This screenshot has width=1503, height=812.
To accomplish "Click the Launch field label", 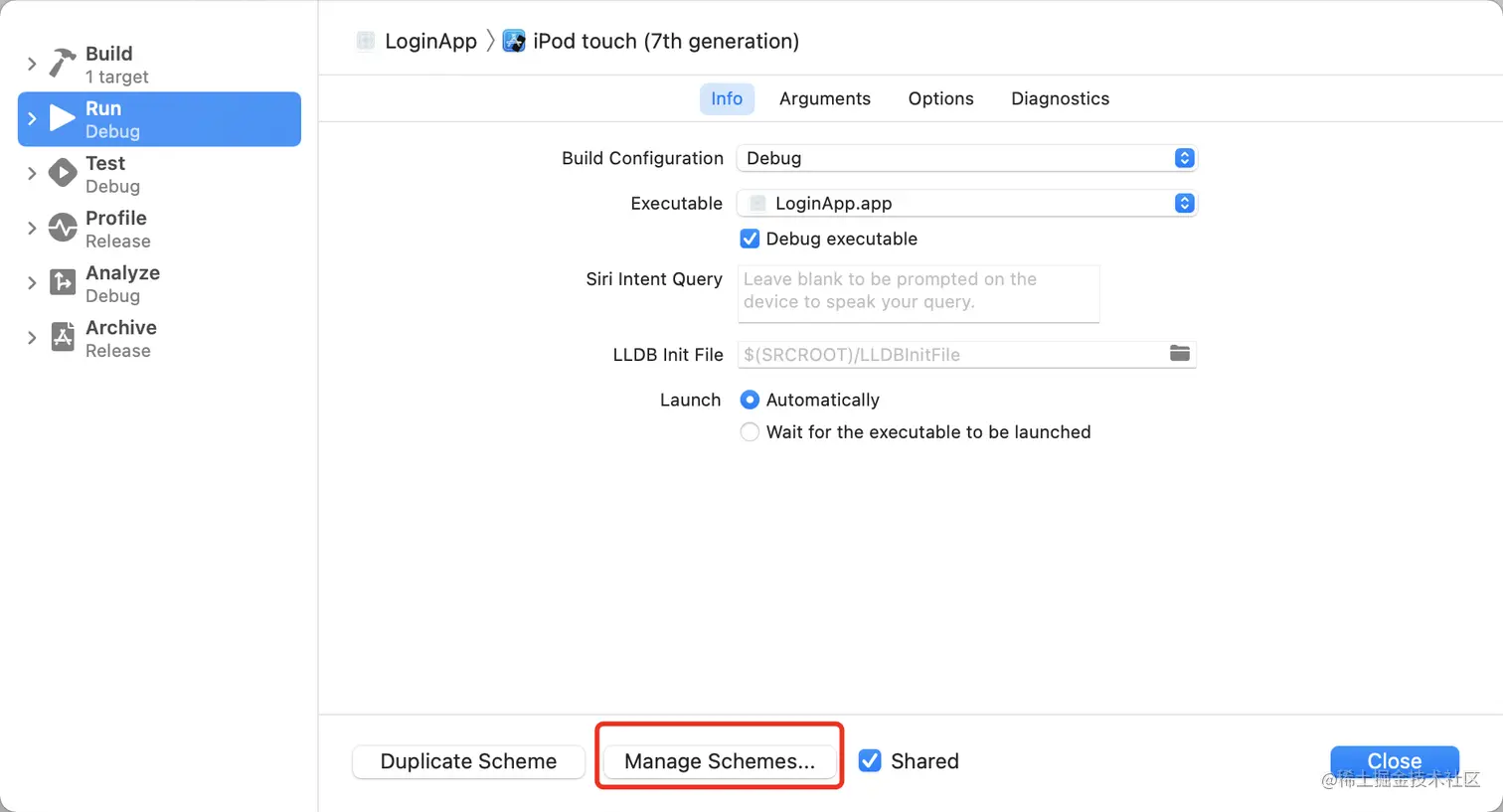I will tap(690, 400).
